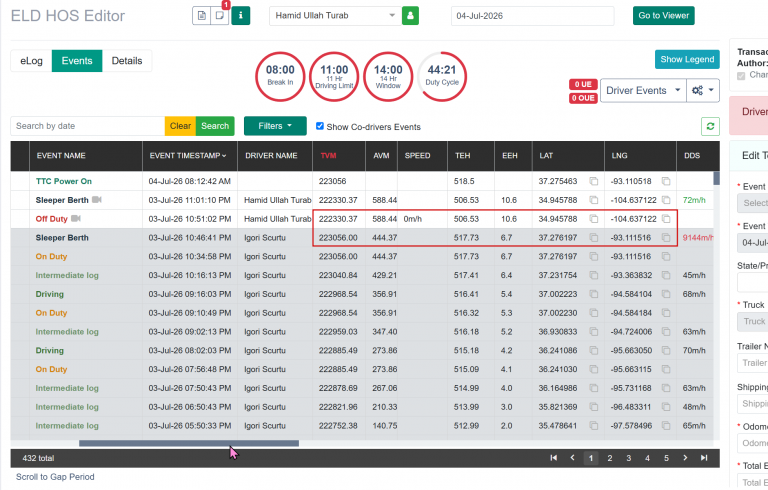Select the red Off Duty event

(51, 219)
